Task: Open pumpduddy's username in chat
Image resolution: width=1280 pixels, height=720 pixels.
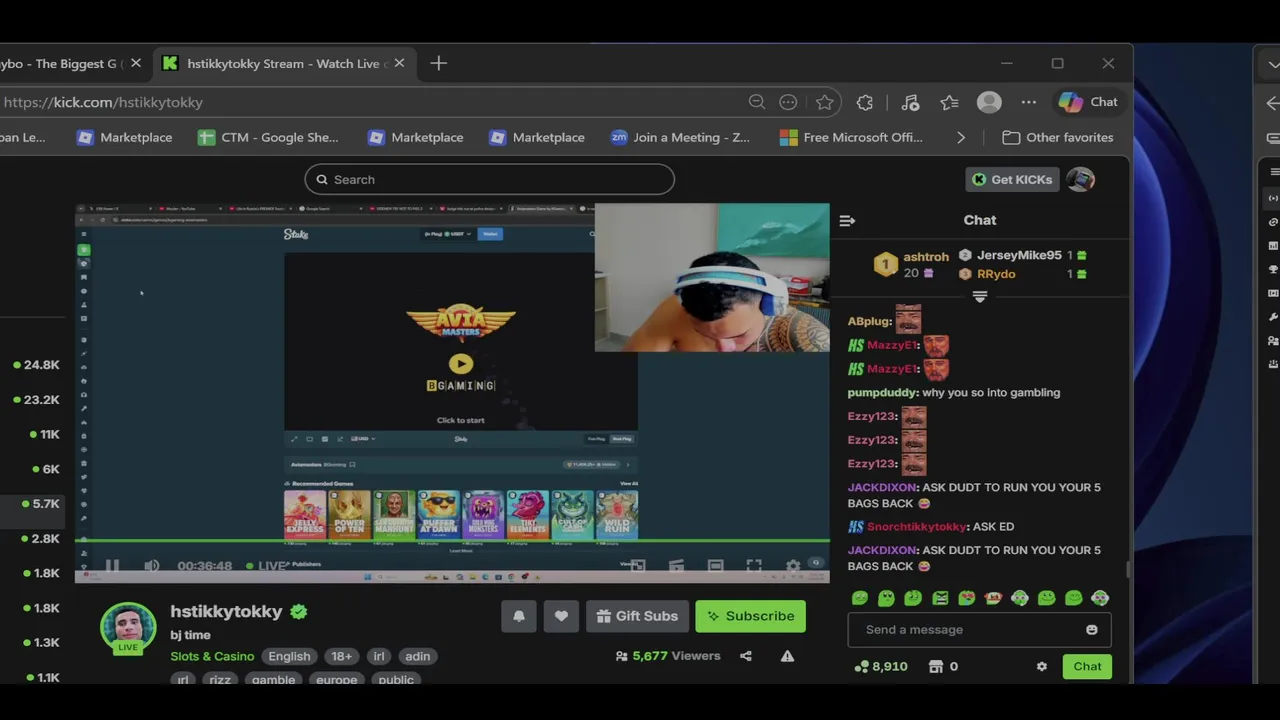Action: tap(882, 393)
